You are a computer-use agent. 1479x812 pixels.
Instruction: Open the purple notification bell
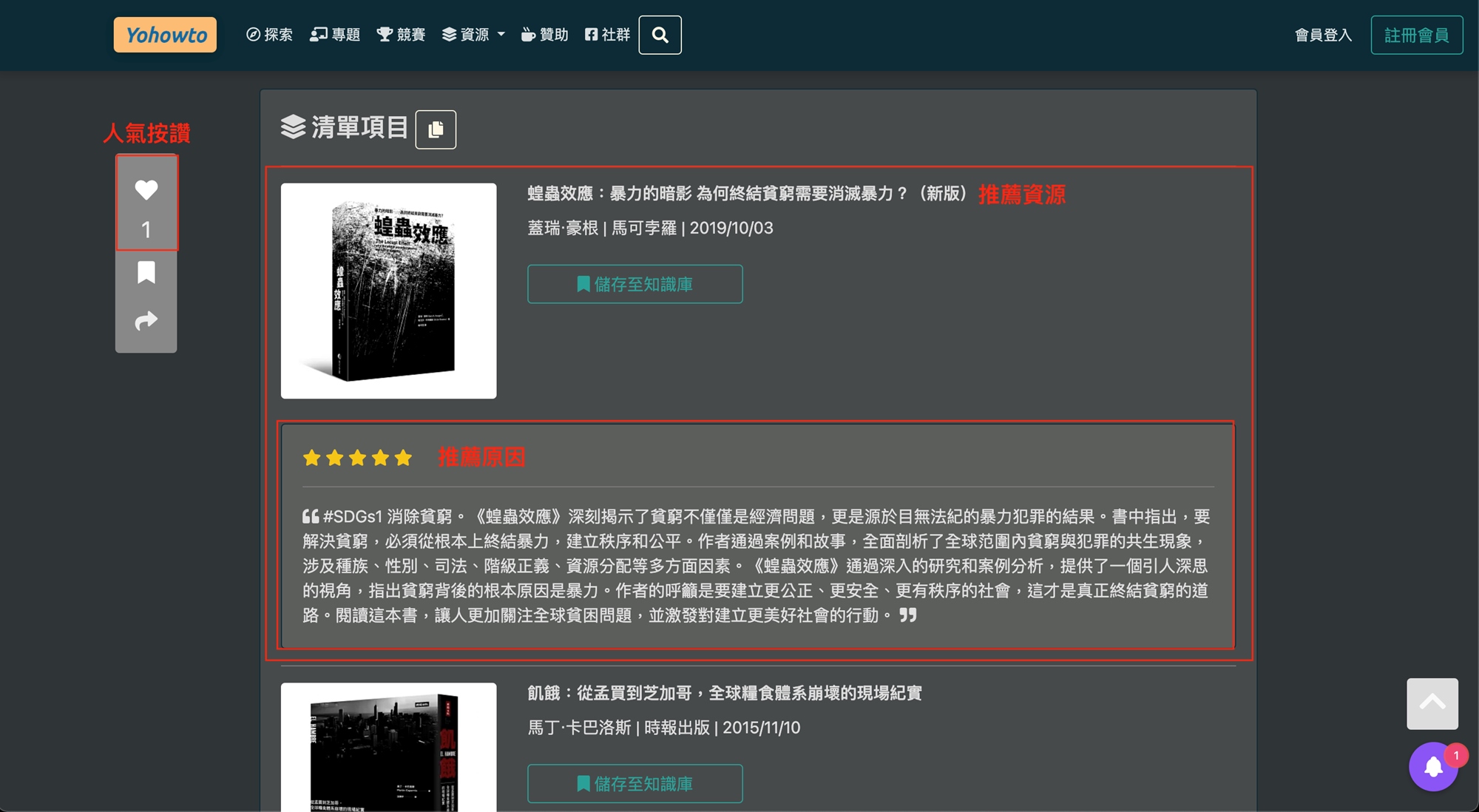coord(1433,767)
